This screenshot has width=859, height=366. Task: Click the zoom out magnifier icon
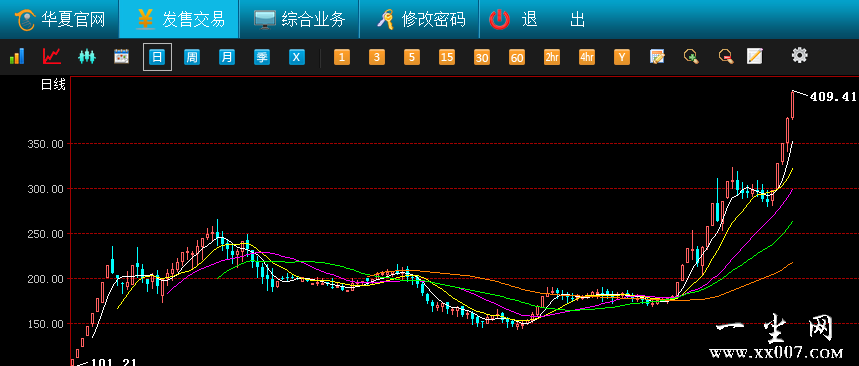[x=726, y=56]
